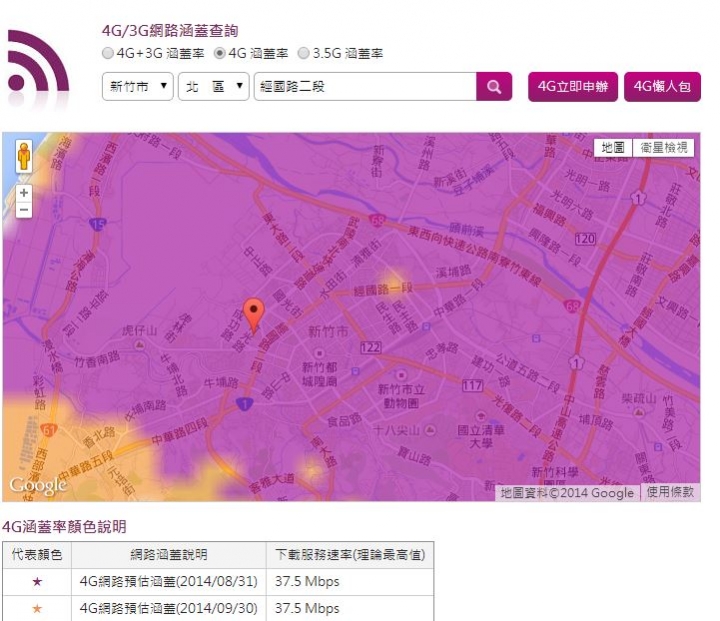Click 虎仔山 label on map

point(140,330)
